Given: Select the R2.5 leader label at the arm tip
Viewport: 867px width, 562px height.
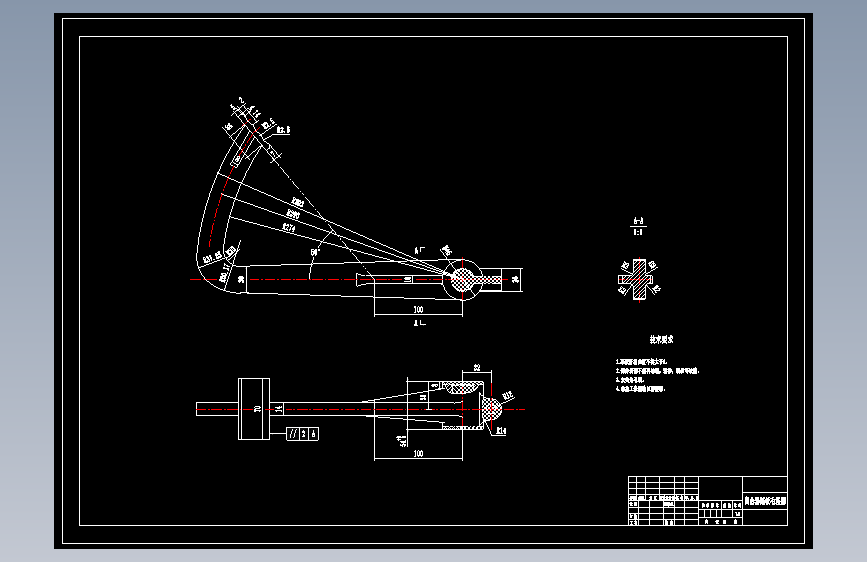Looking at the screenshot, I should click(283, 130).
